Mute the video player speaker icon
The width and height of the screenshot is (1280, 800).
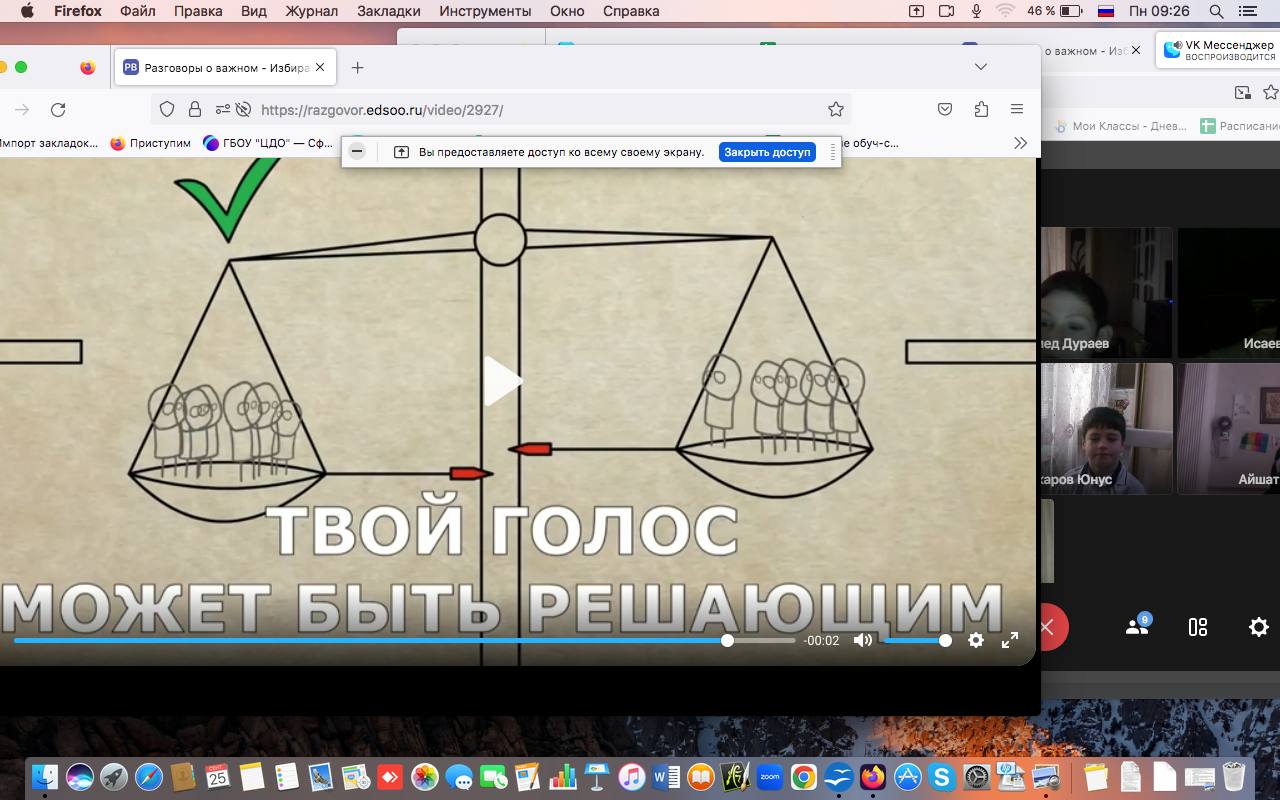862,640
